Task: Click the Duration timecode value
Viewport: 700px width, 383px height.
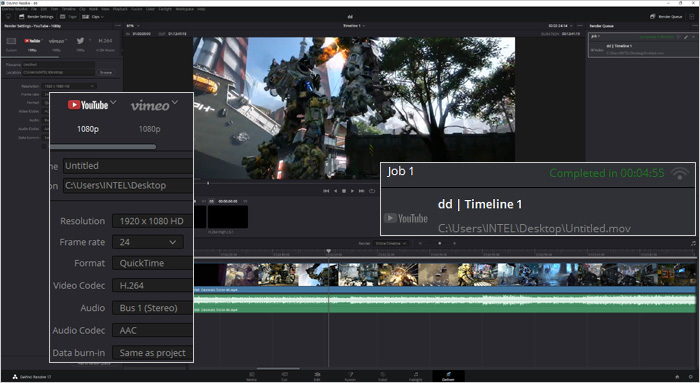Action: point(571,34)
